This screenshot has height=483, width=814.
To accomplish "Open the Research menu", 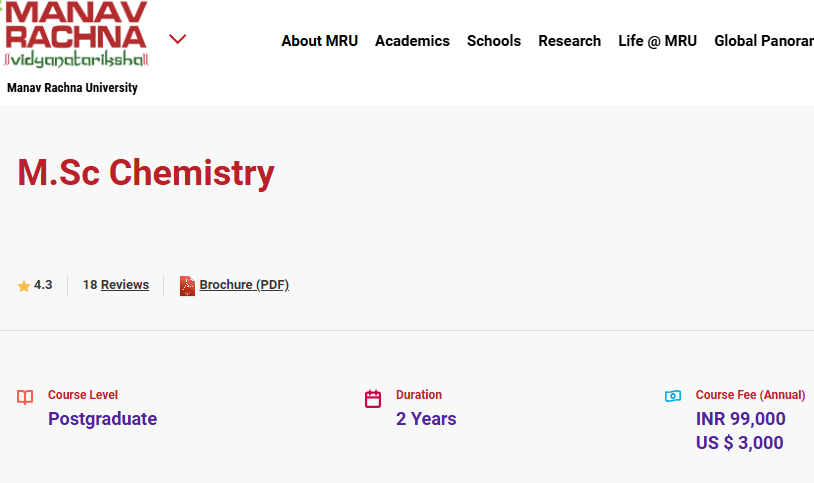I will coord(569,41).
